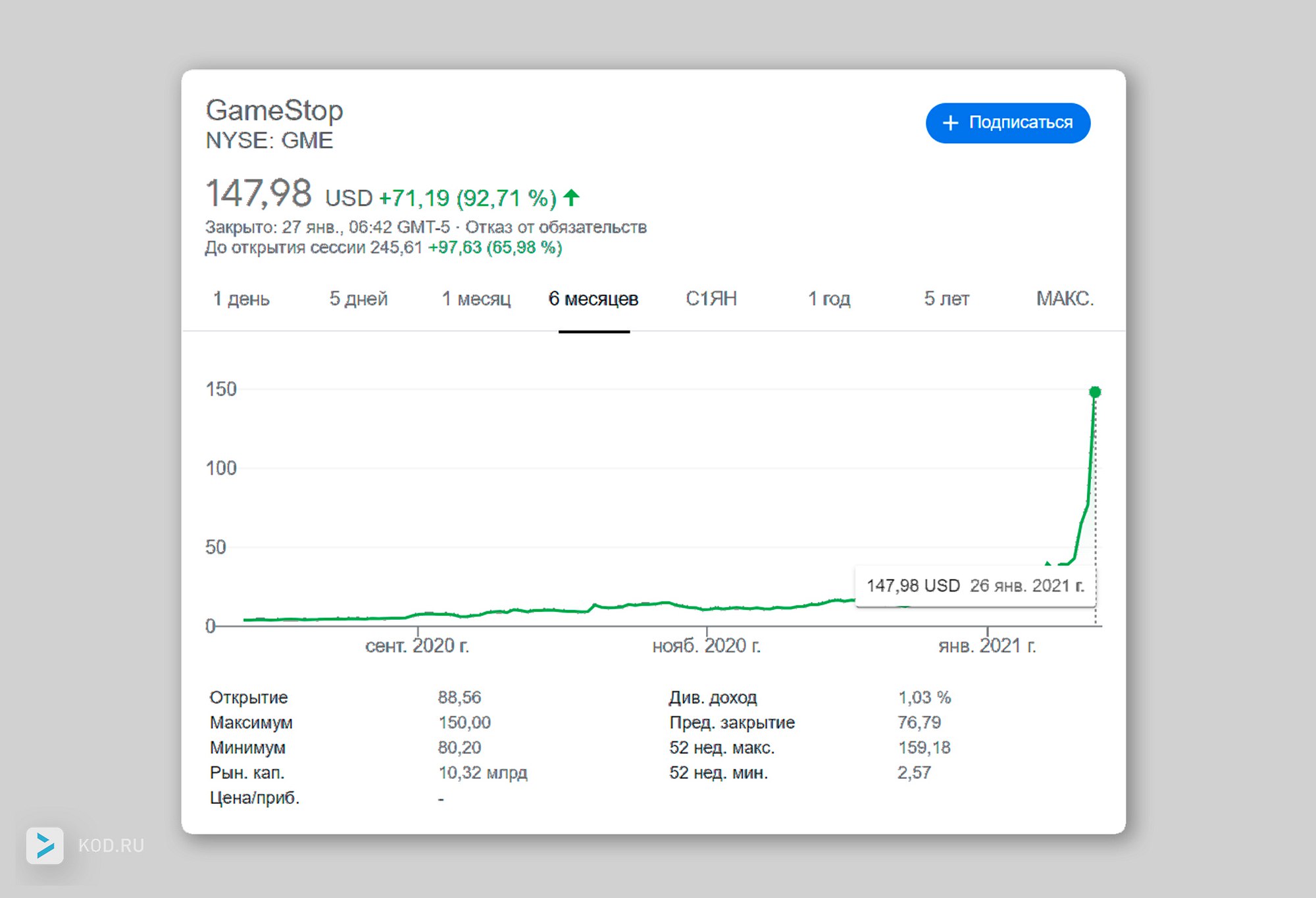This screenshot has width=1316, height=898.
Task: Open the 1 месяц chart range
Action: (x=476, y=299)
